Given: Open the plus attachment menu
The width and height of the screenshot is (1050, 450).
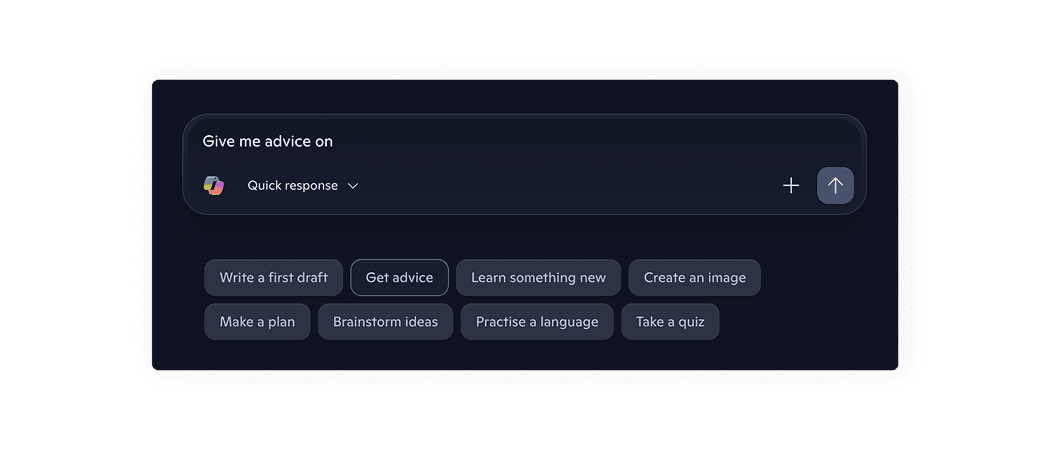Looking at the screenshot, I should point(791,185).
